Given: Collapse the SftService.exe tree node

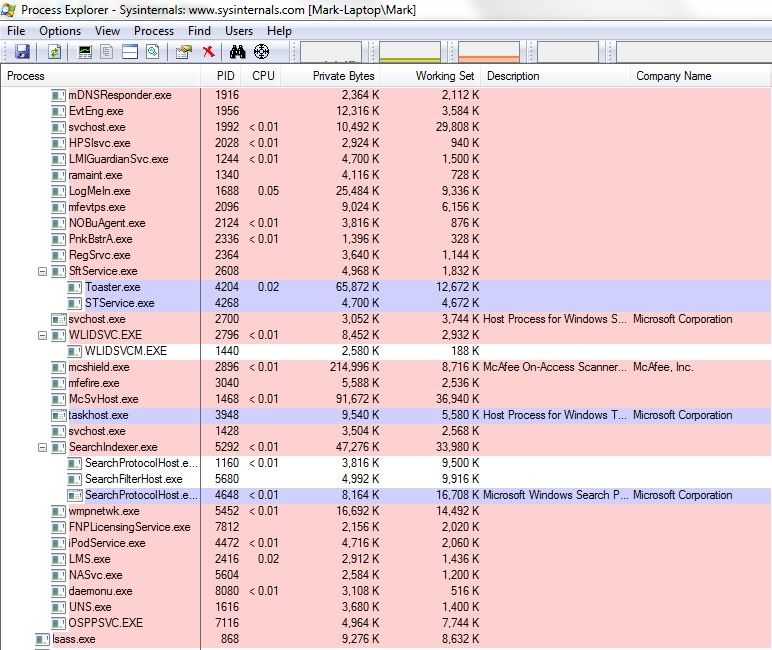Looking at the screenshot, I should pyautogui.click(x=43, y=271).
